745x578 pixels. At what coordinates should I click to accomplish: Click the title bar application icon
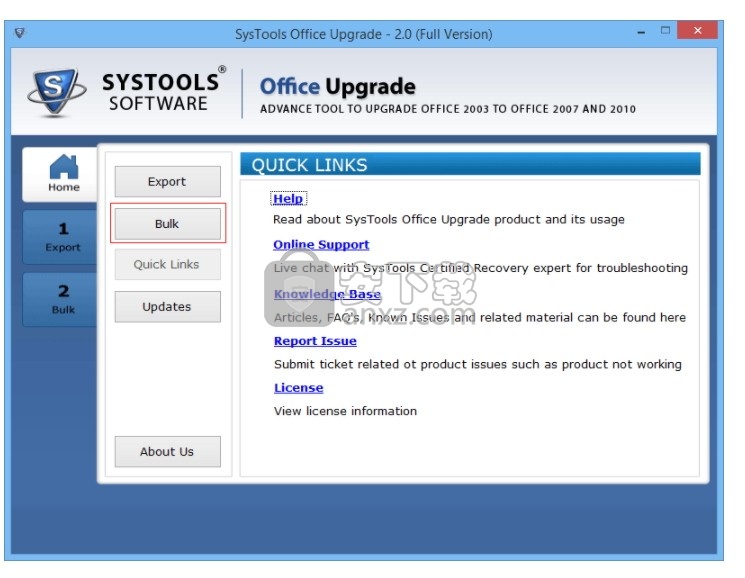click(x=19, y=33)
